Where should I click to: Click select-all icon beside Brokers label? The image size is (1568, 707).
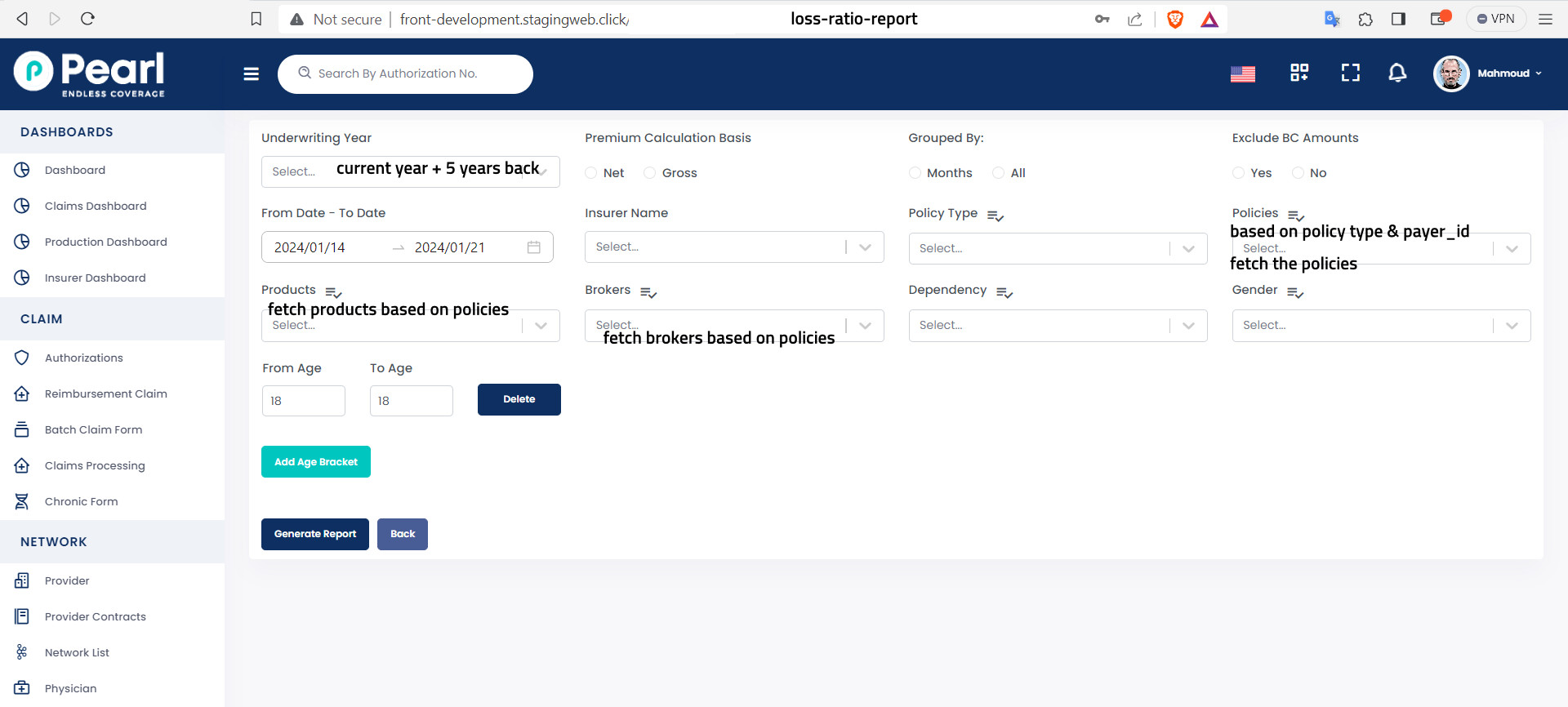click(x=648, y=292)
